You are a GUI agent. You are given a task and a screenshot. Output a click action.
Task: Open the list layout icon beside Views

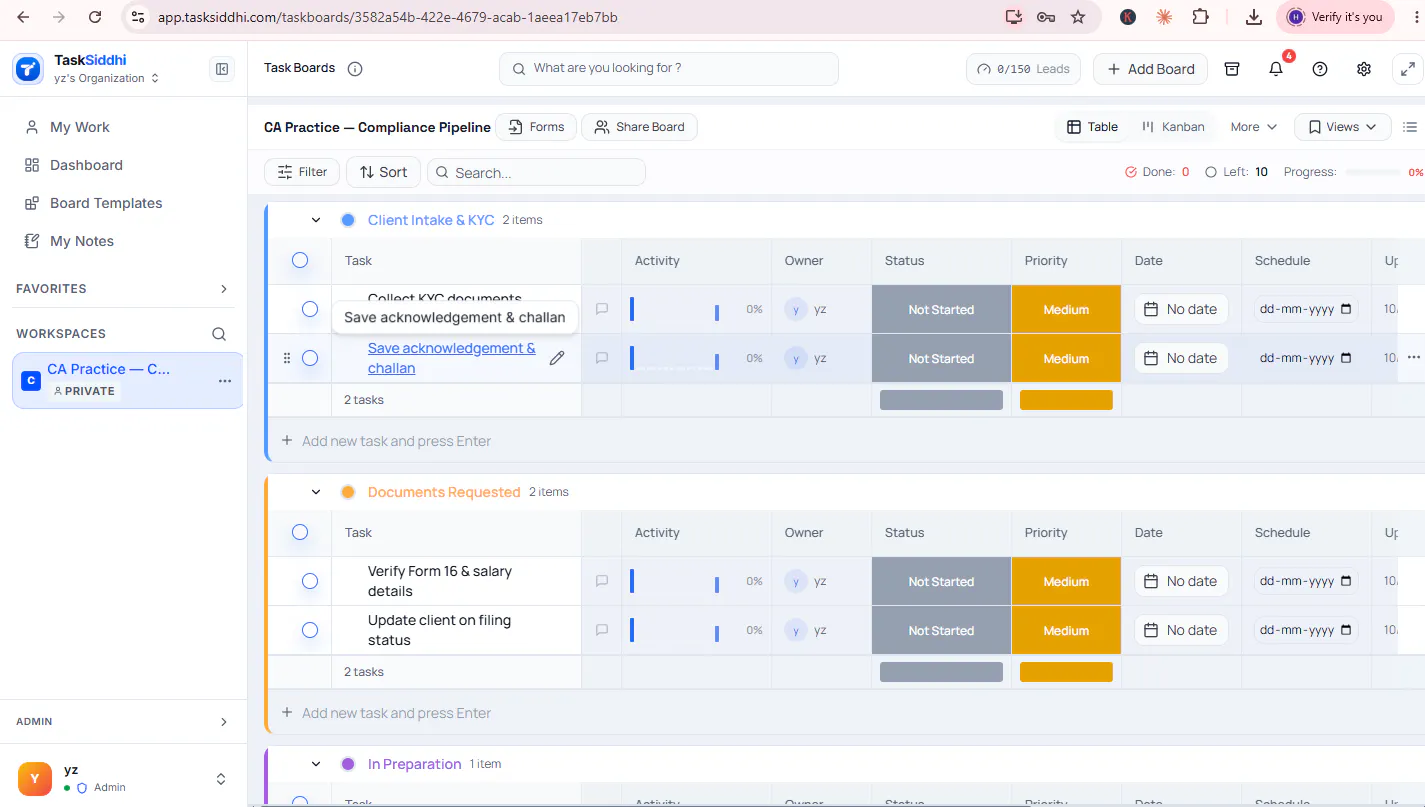click(1410, 127)
